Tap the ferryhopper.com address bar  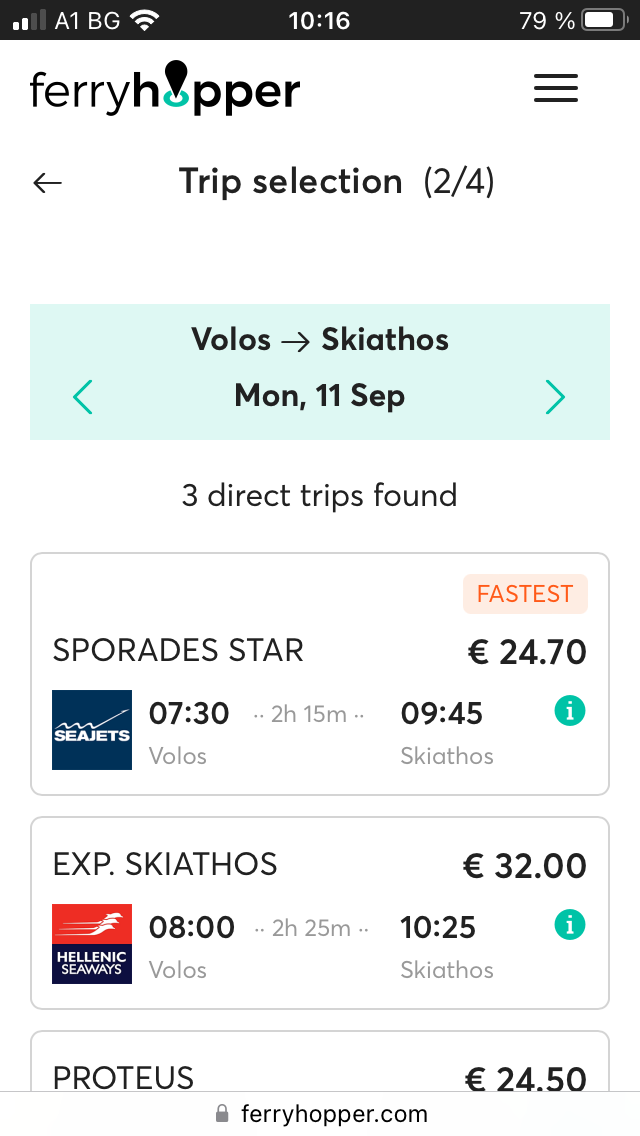[334, 1114]
